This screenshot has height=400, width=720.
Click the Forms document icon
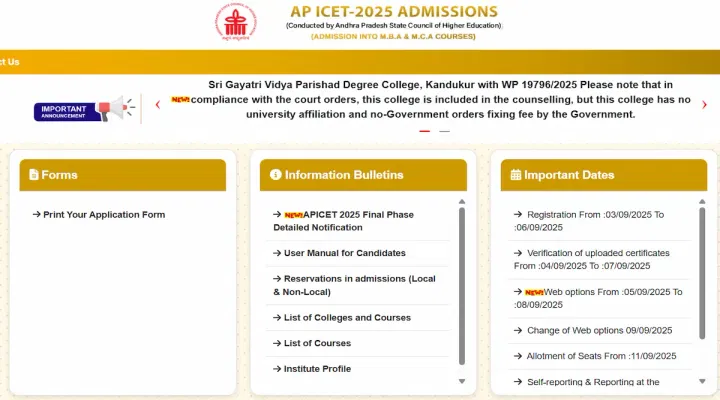click(x=34, y=175)
